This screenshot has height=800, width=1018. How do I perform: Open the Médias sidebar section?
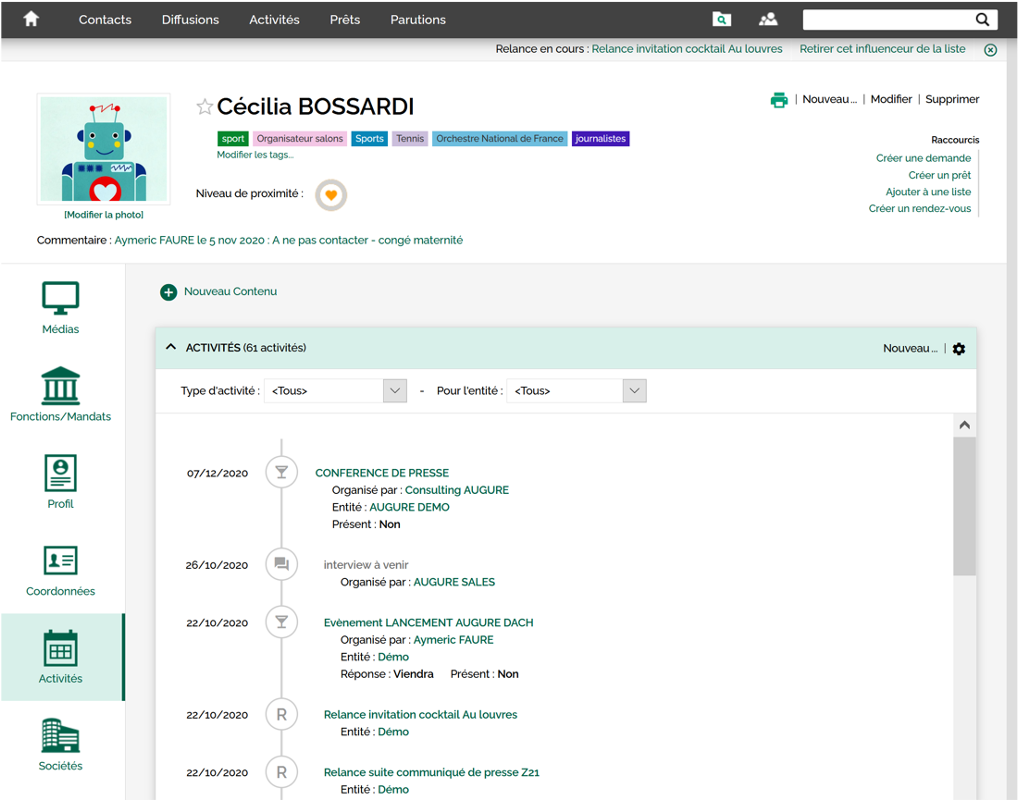tap(61, 307)
